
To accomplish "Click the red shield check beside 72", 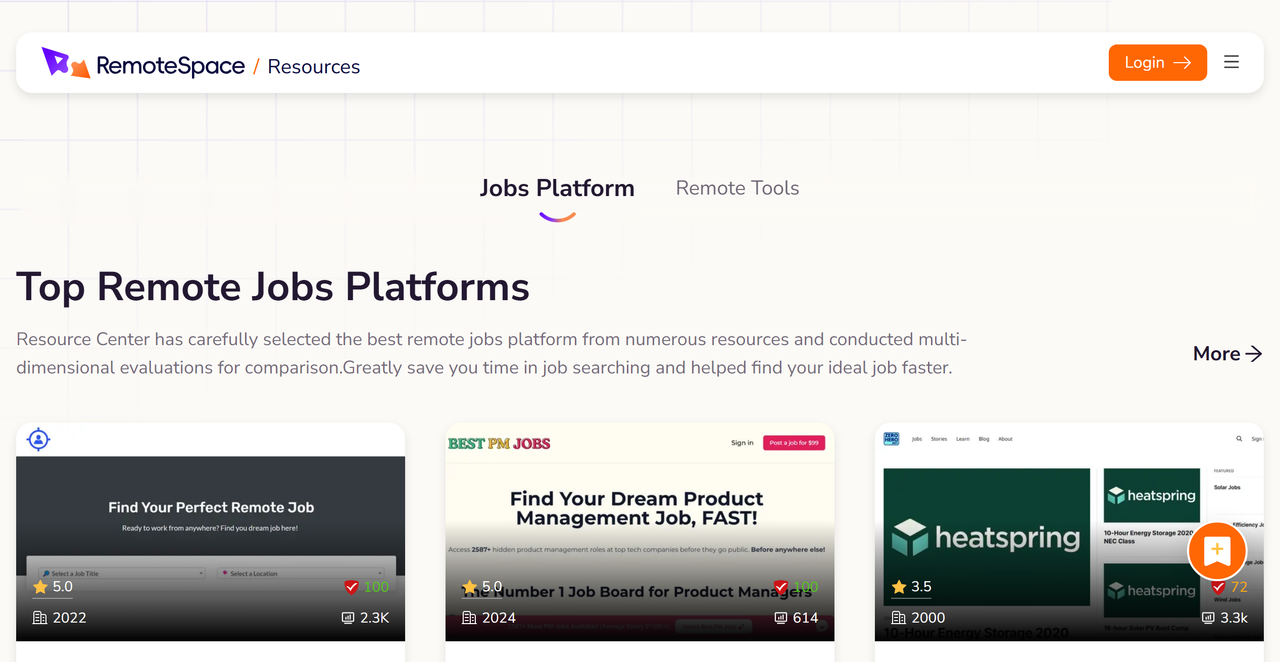I will pos(1218,587).
